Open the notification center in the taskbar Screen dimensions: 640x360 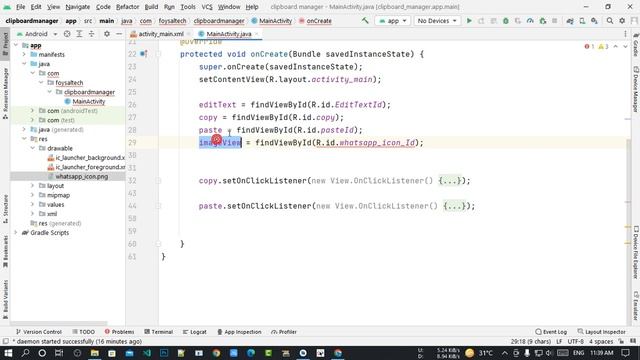click(x=626, y=353)
